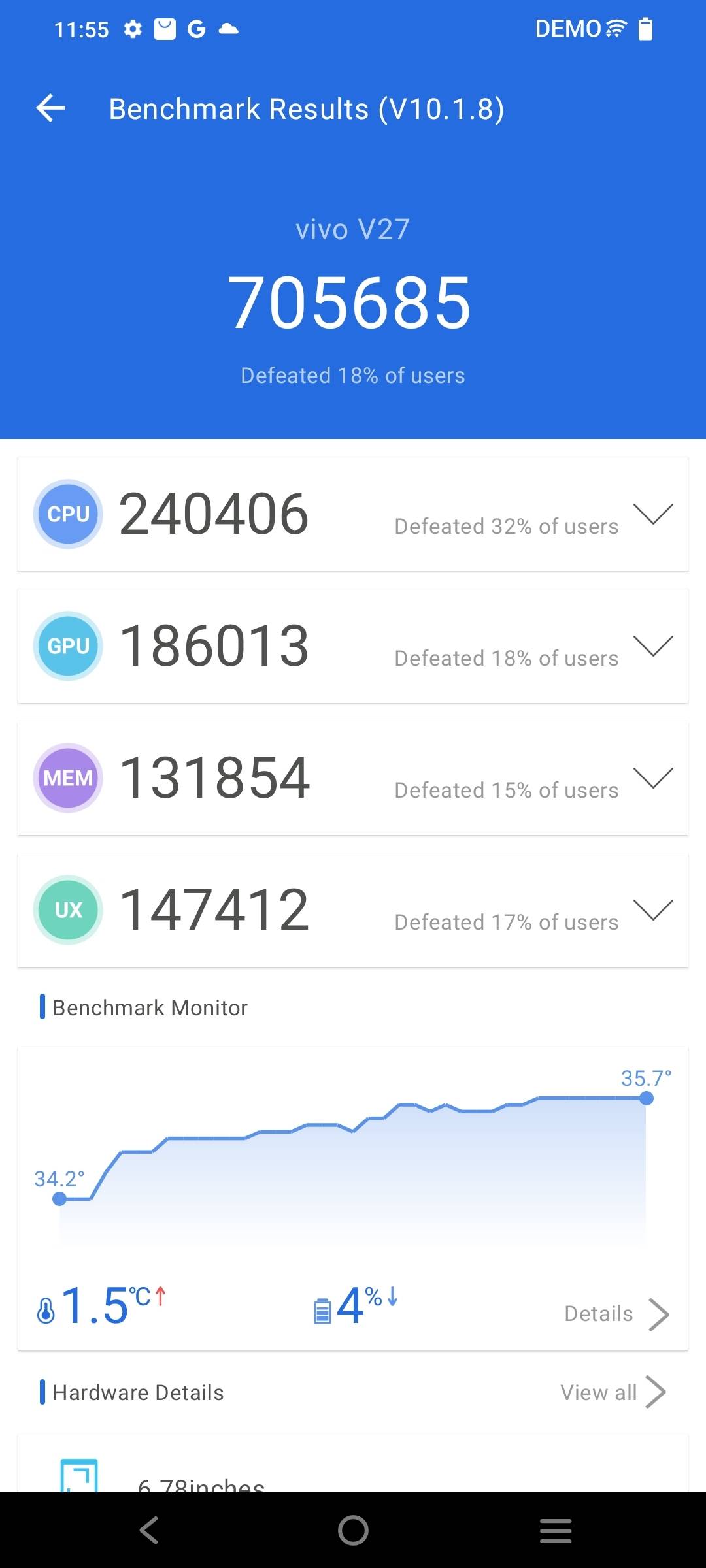Screen dimensions: 706x1568
Task: Go back using the header arrow
Action: 50,108
